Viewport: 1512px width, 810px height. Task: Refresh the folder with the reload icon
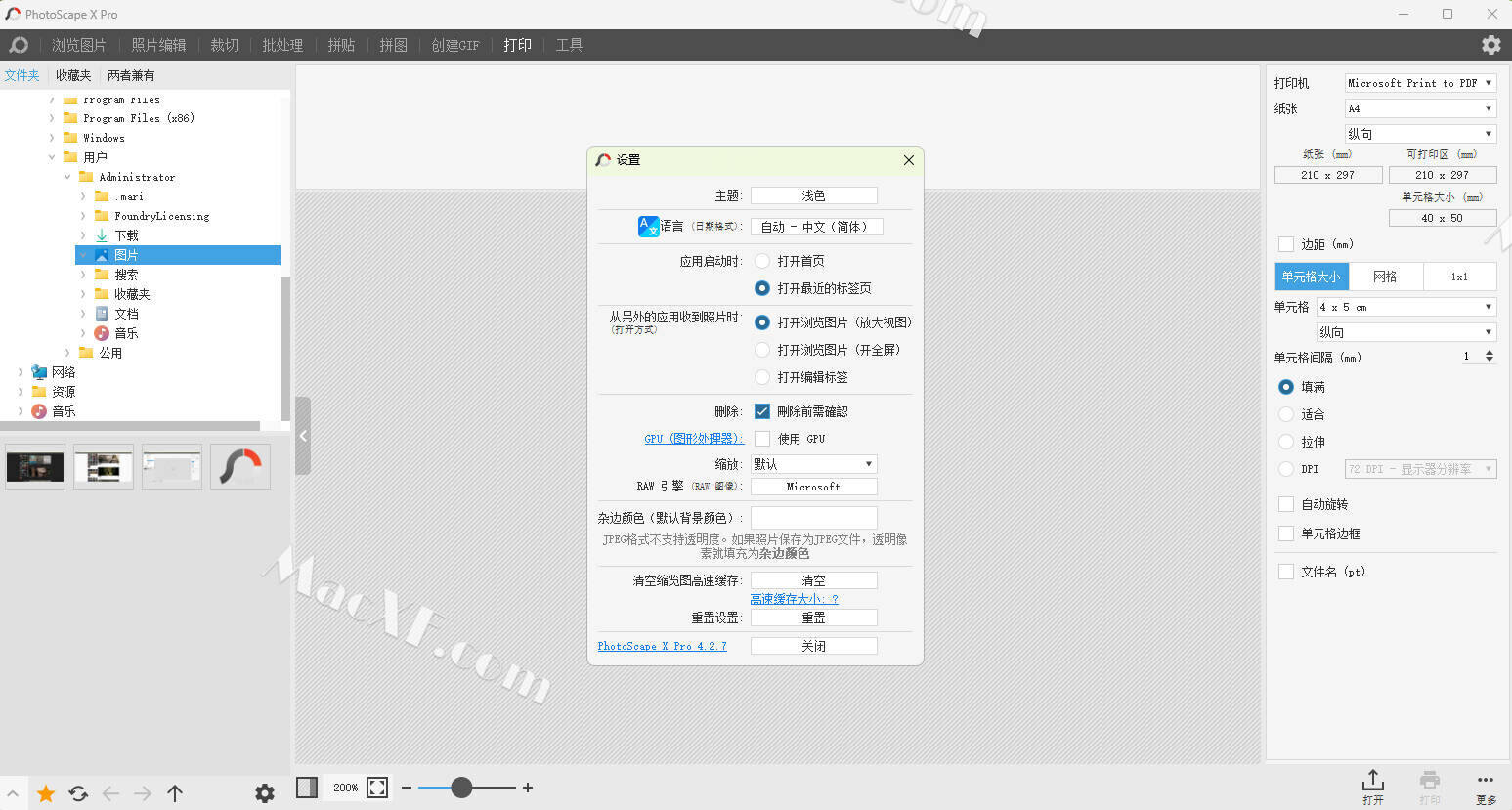coord(79,793)
